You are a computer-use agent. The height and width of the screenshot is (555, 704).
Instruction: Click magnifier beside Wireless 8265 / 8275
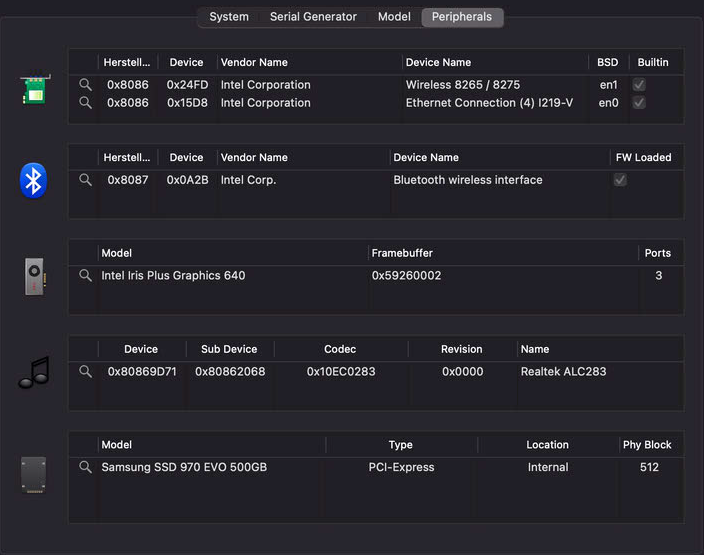pyautogui.click(x=85, y=85)
